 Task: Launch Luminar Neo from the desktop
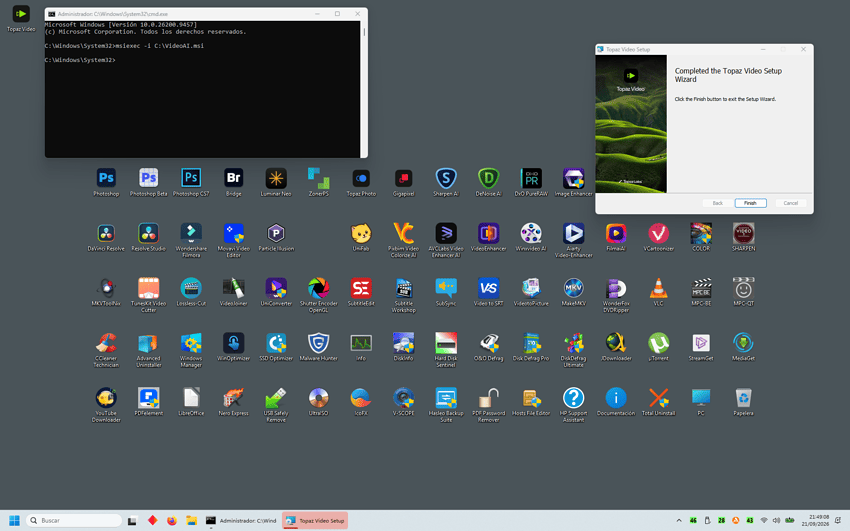pyautogui.click(x=276, y=182)
